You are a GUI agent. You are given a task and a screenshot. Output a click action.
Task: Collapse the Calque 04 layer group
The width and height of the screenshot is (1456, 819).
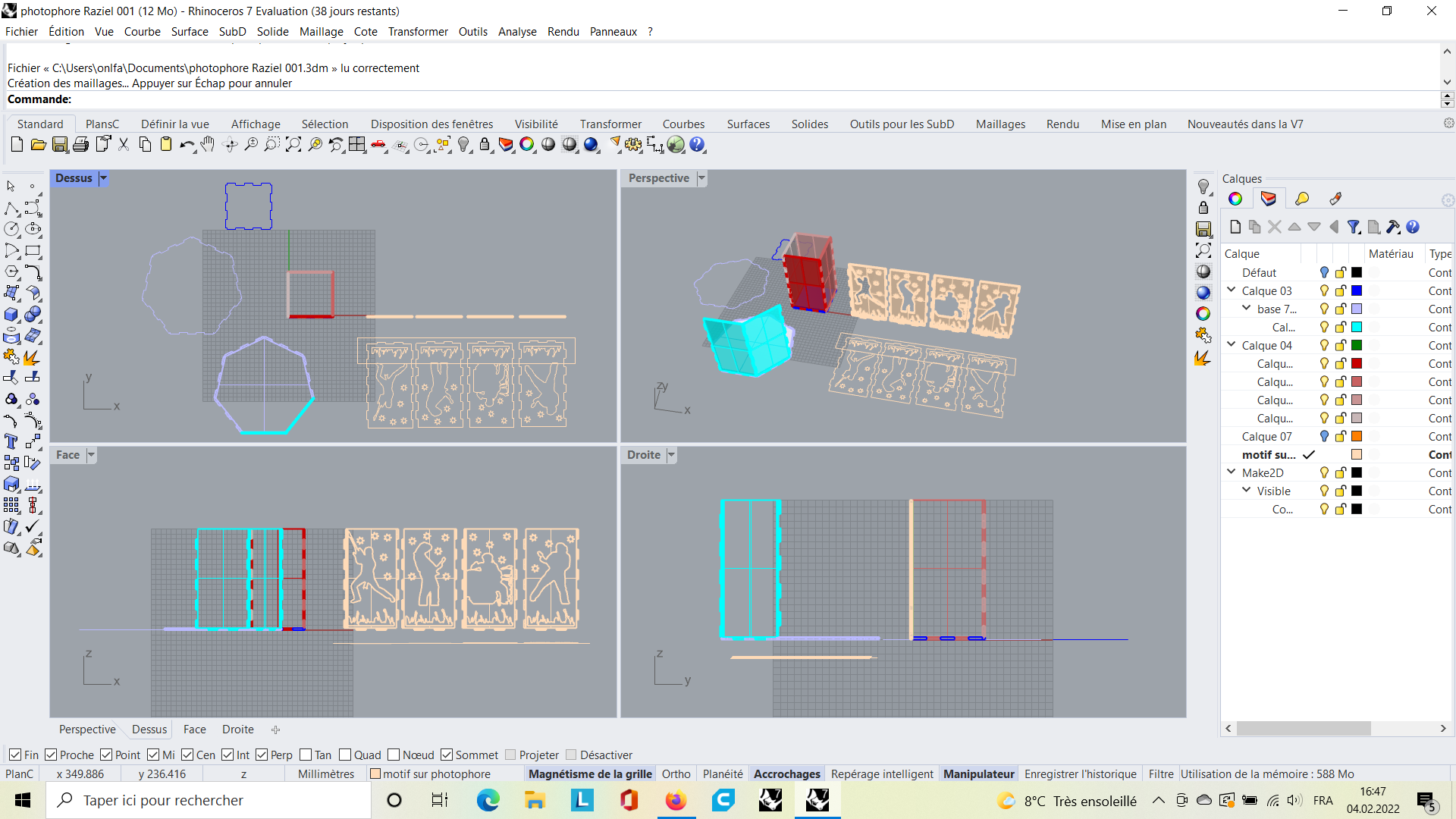point(1232,345)
